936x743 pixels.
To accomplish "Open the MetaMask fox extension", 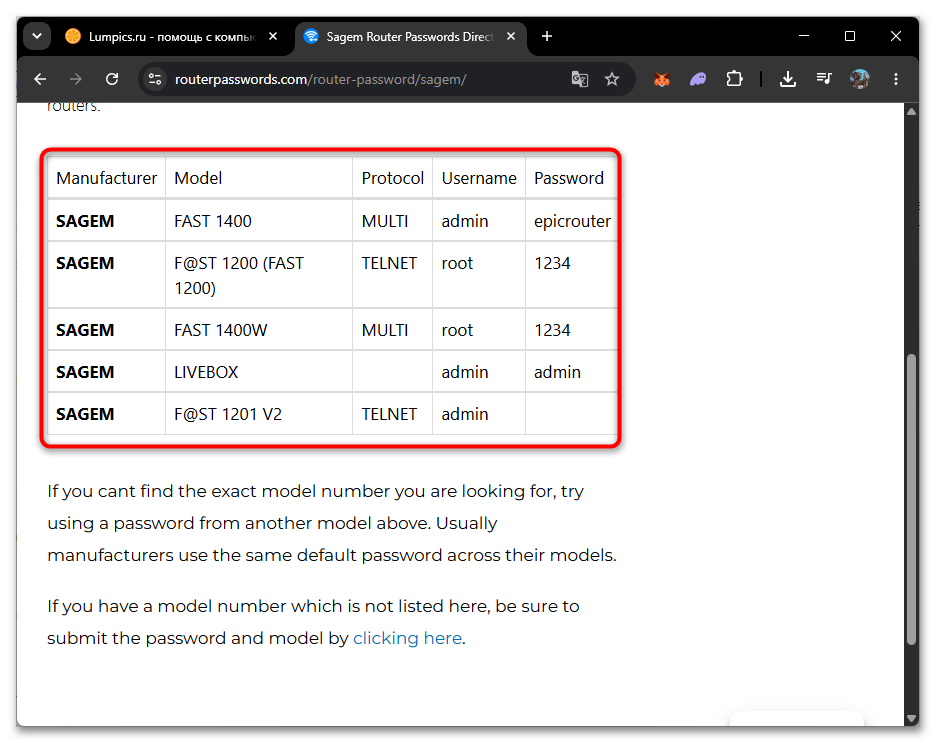I will [662, 79].
